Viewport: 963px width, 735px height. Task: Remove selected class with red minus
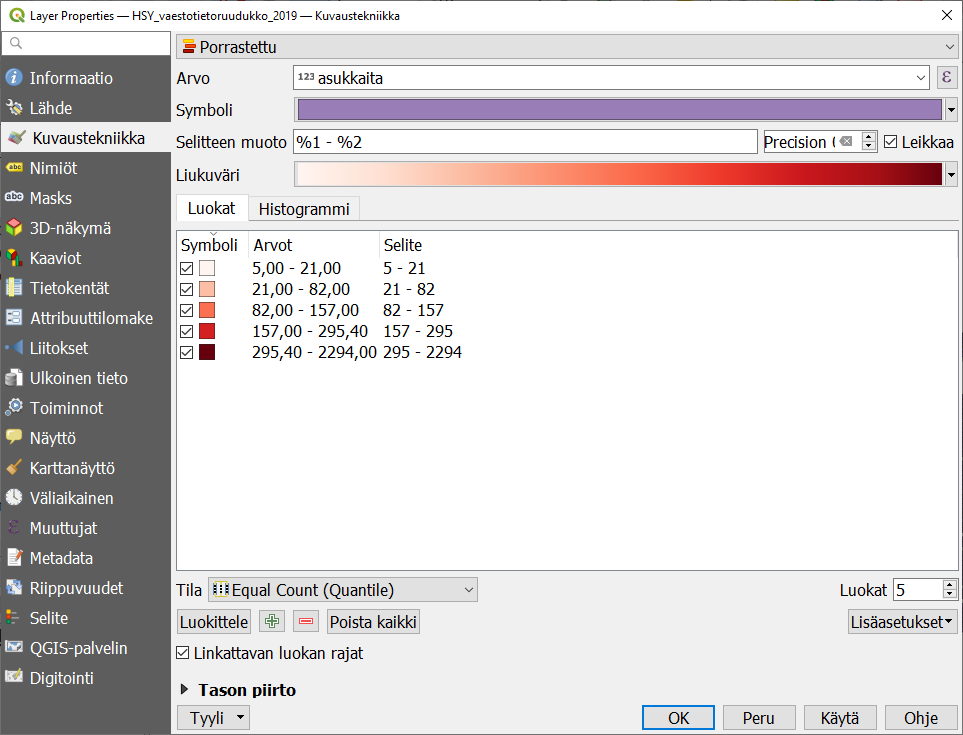(306, 621)
